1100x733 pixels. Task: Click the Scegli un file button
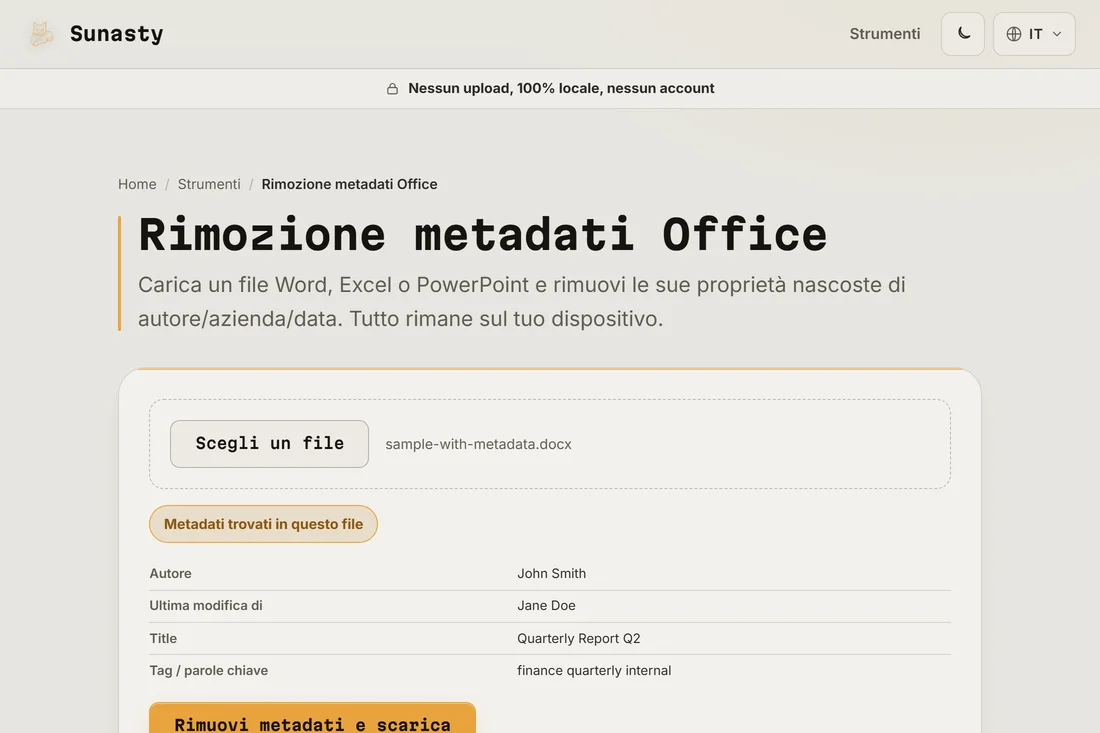[269, 444]
